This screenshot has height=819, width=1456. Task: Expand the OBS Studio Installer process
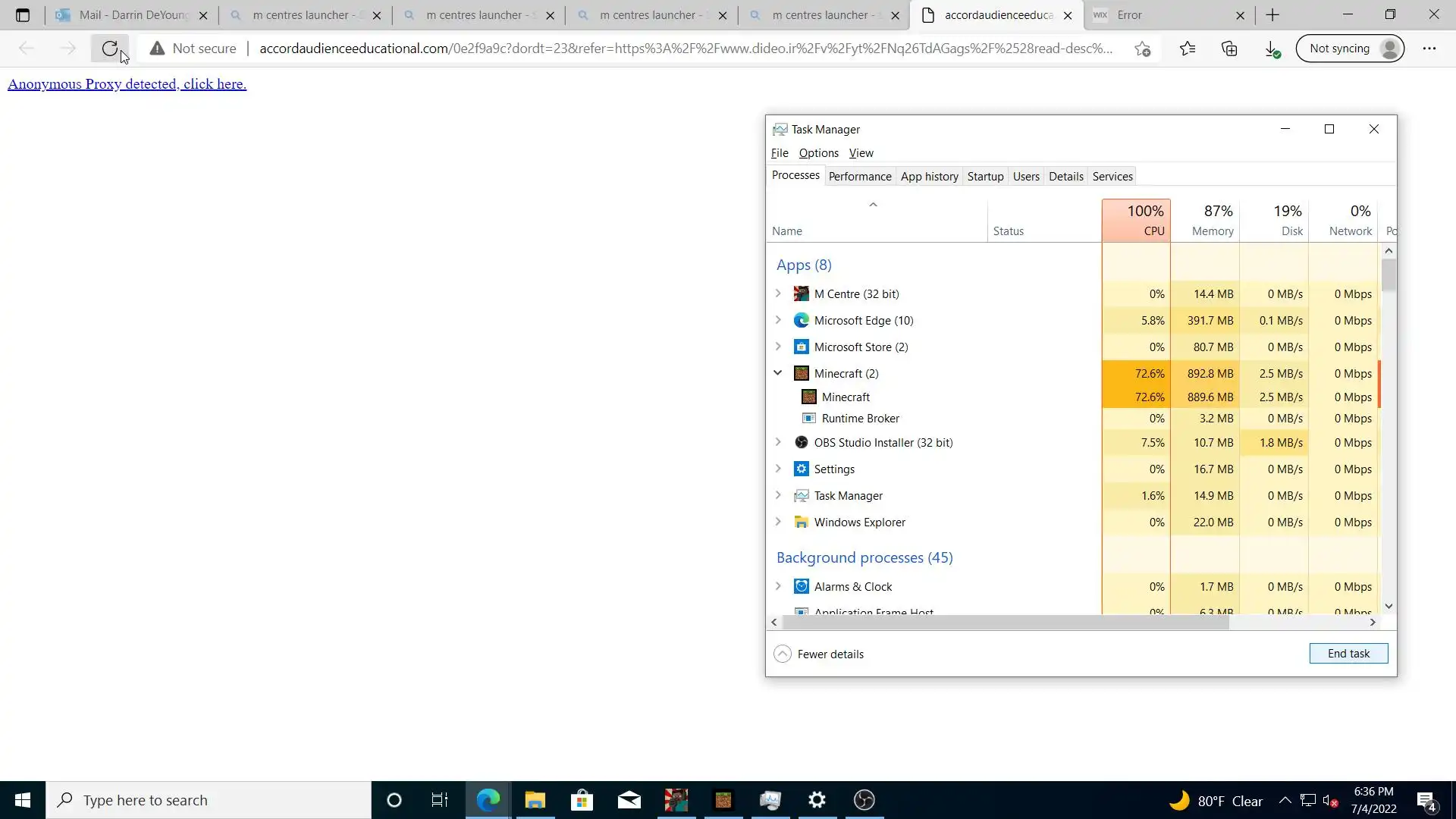pos(777,442)
